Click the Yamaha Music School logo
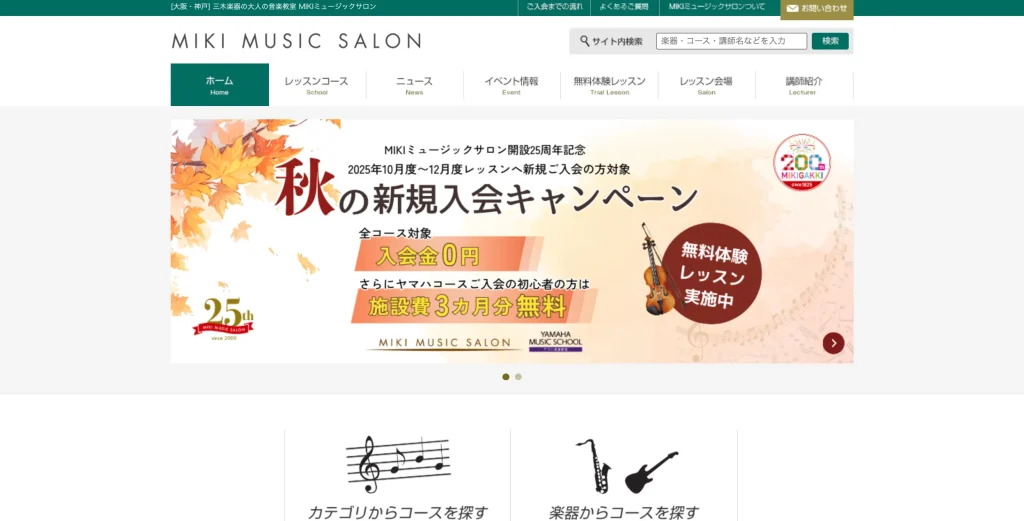Screen dimensions: 1024x521 pyautogui.click(x=555, y=341)
